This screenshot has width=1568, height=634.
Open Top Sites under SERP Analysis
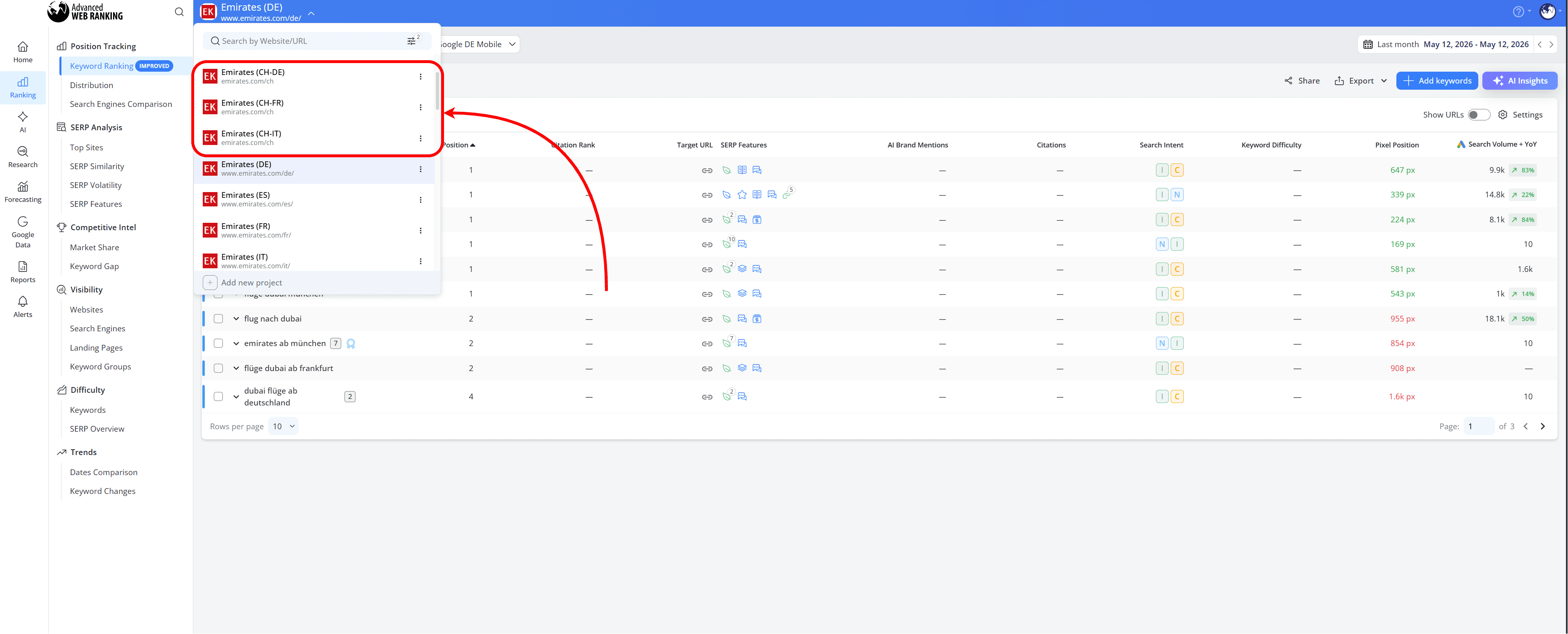86,147
